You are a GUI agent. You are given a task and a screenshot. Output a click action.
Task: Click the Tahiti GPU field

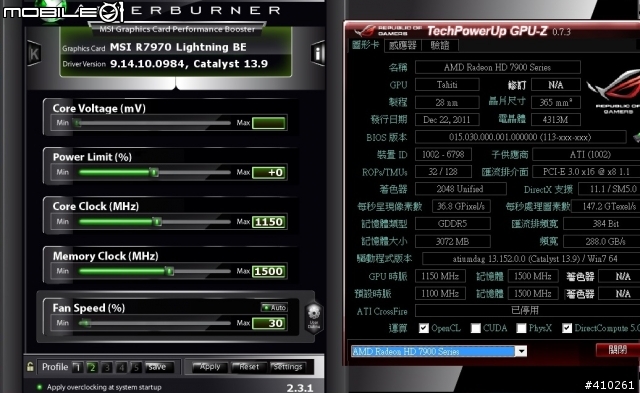tap(447, 84)
